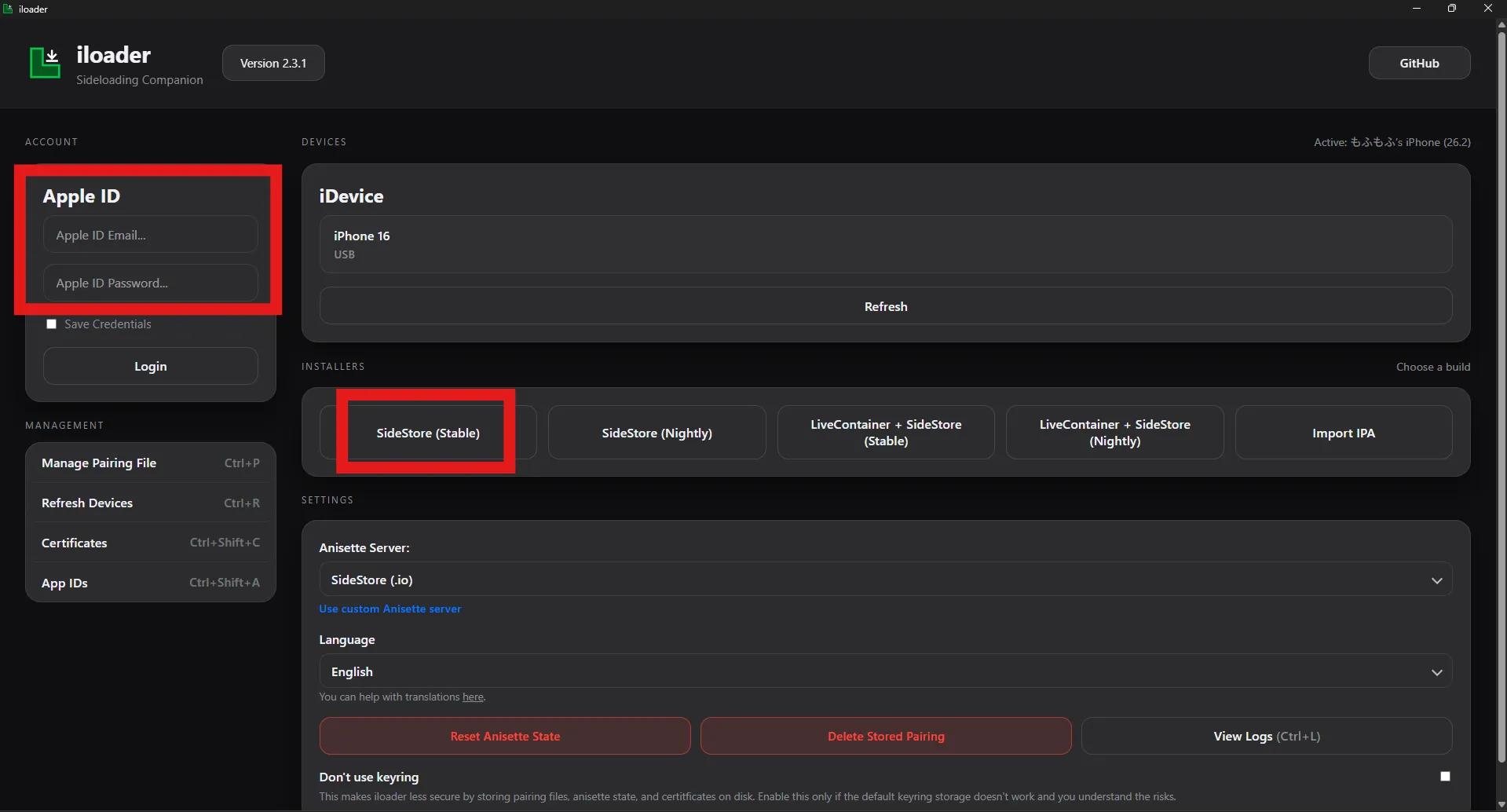Focus the Apple ID Password field
The height and width of the screenshot is (812, 1507).
tap(151, 283)
